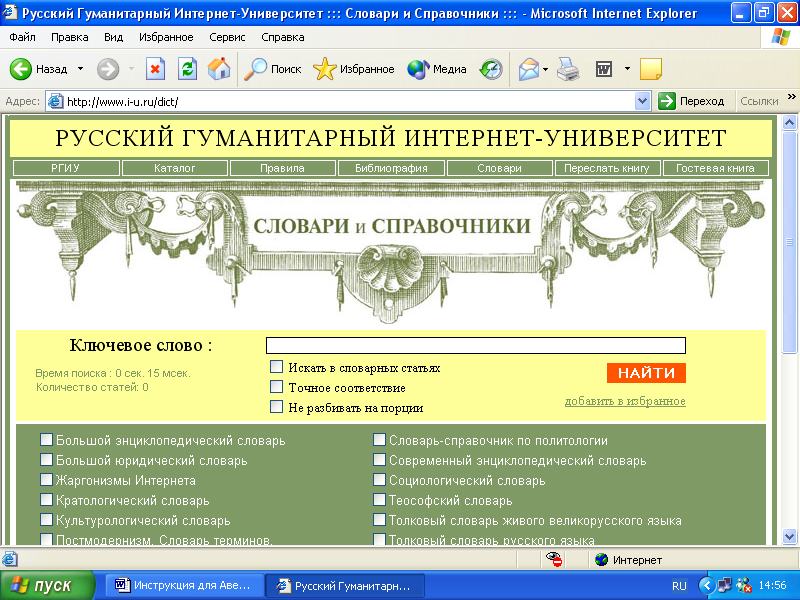Expand hidden tray icons with chevron

click(x=706, y=585)
